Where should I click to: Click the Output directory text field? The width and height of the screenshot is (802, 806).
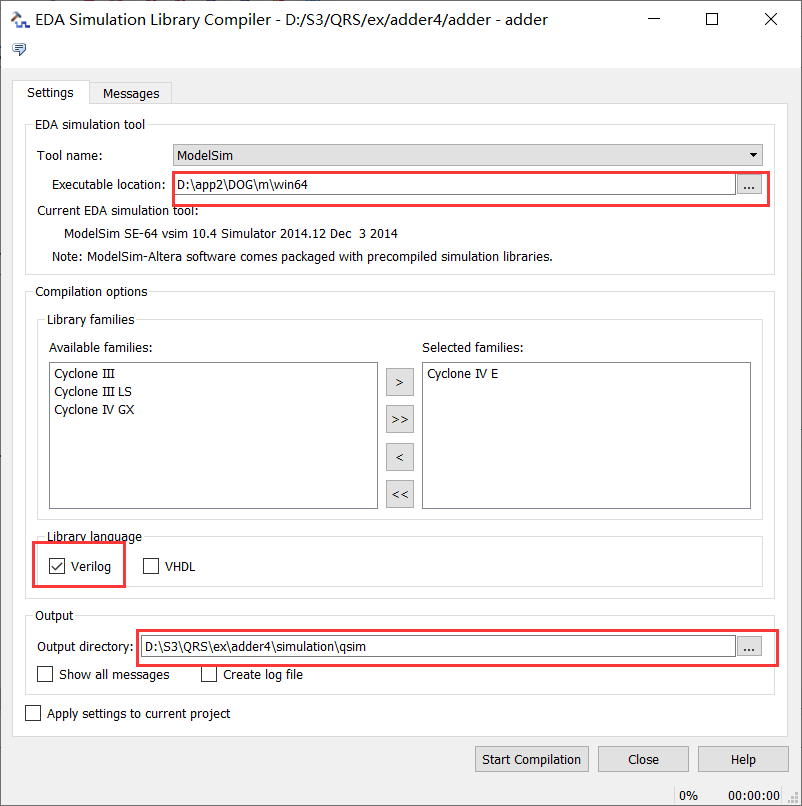tap(438, 647)
